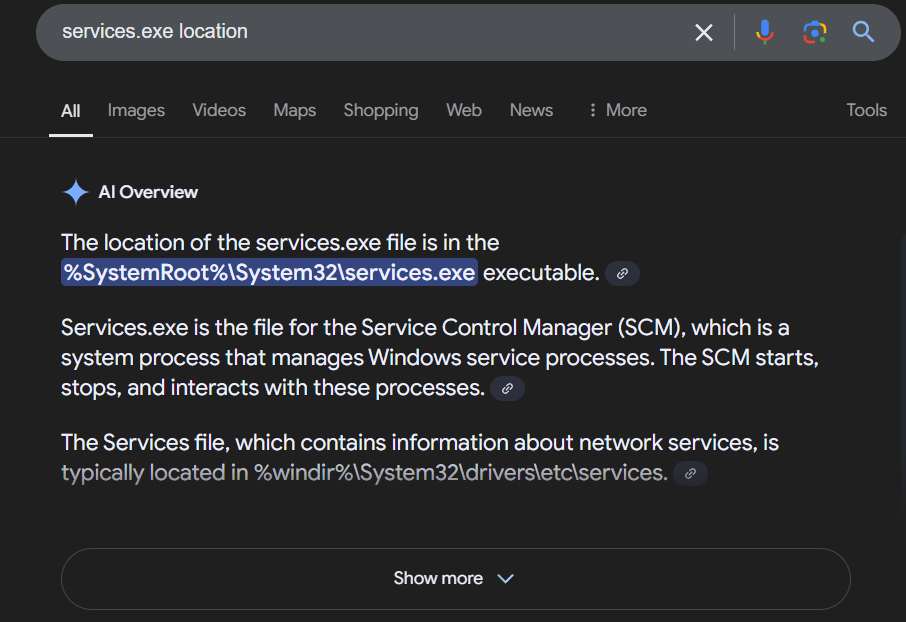Open Google Lens image search icon
Screen dimensions: 906x622
tap(814, 32)
